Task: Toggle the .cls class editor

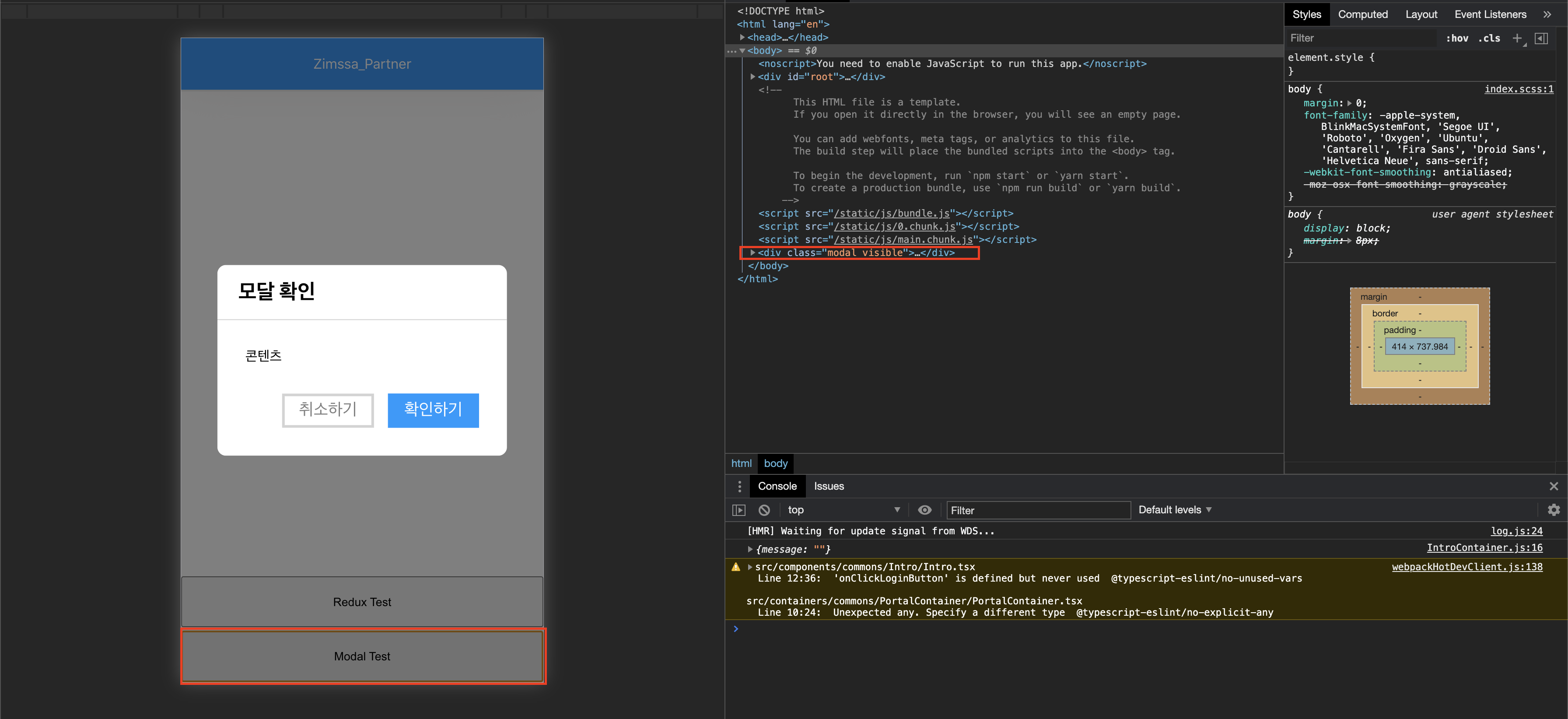Action: [1490, 39]
